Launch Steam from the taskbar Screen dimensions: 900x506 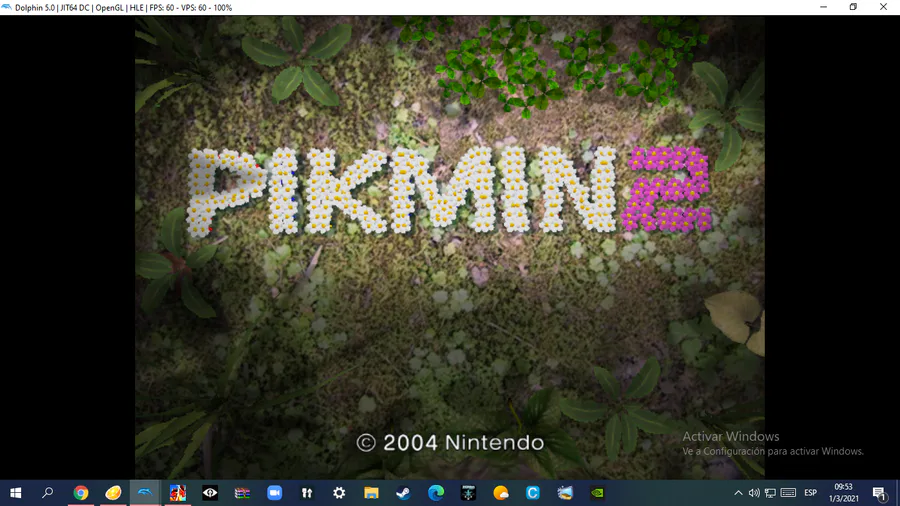pyautogui.click(x=404, y=493)
